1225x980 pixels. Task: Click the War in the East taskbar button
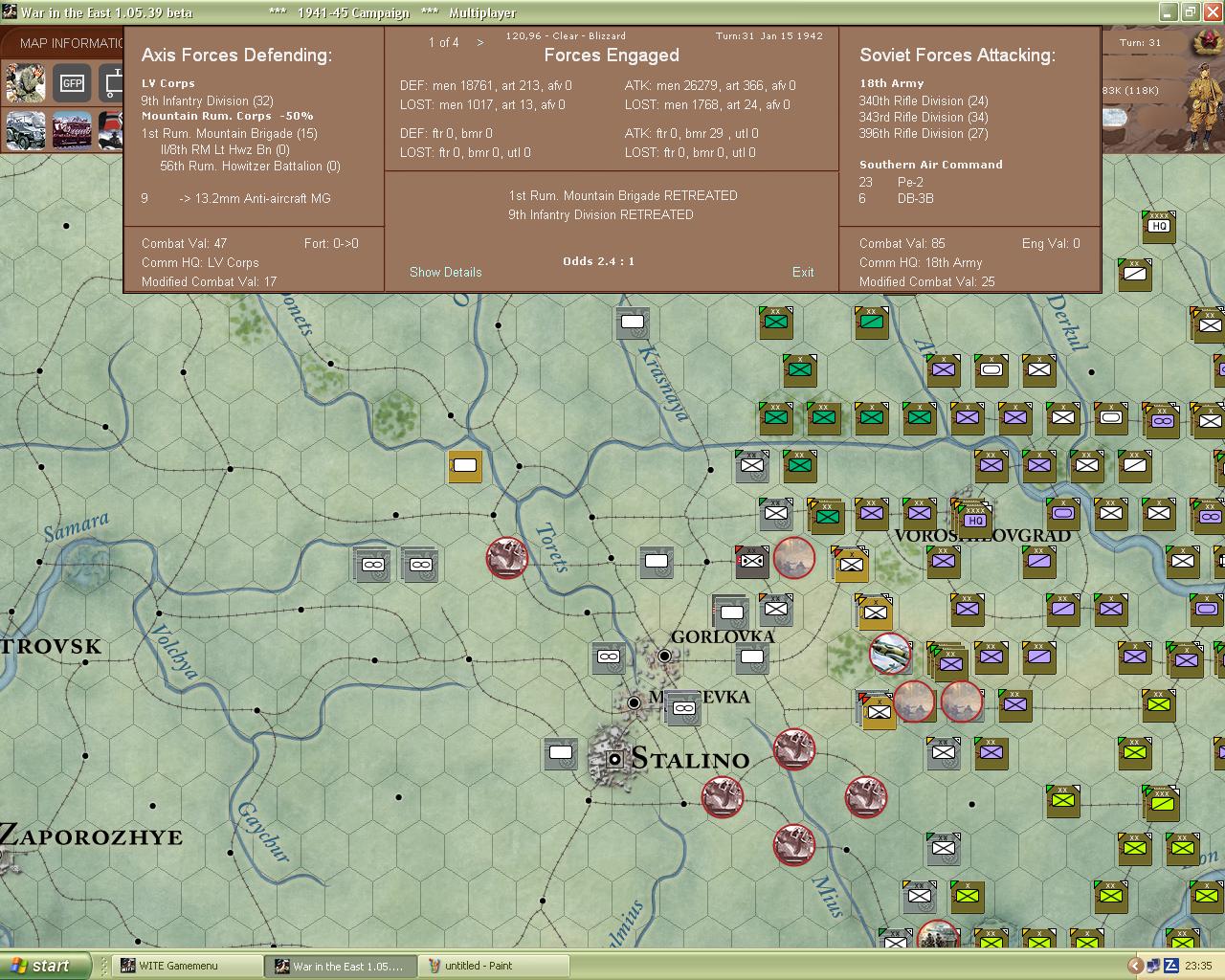point(342,966)
